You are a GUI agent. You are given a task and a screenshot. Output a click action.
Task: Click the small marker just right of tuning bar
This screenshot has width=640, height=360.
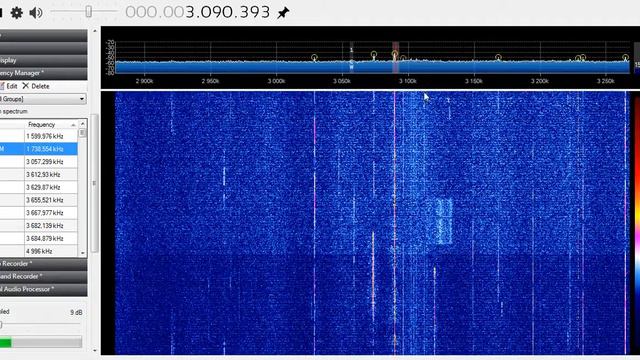tap(403, 58)
